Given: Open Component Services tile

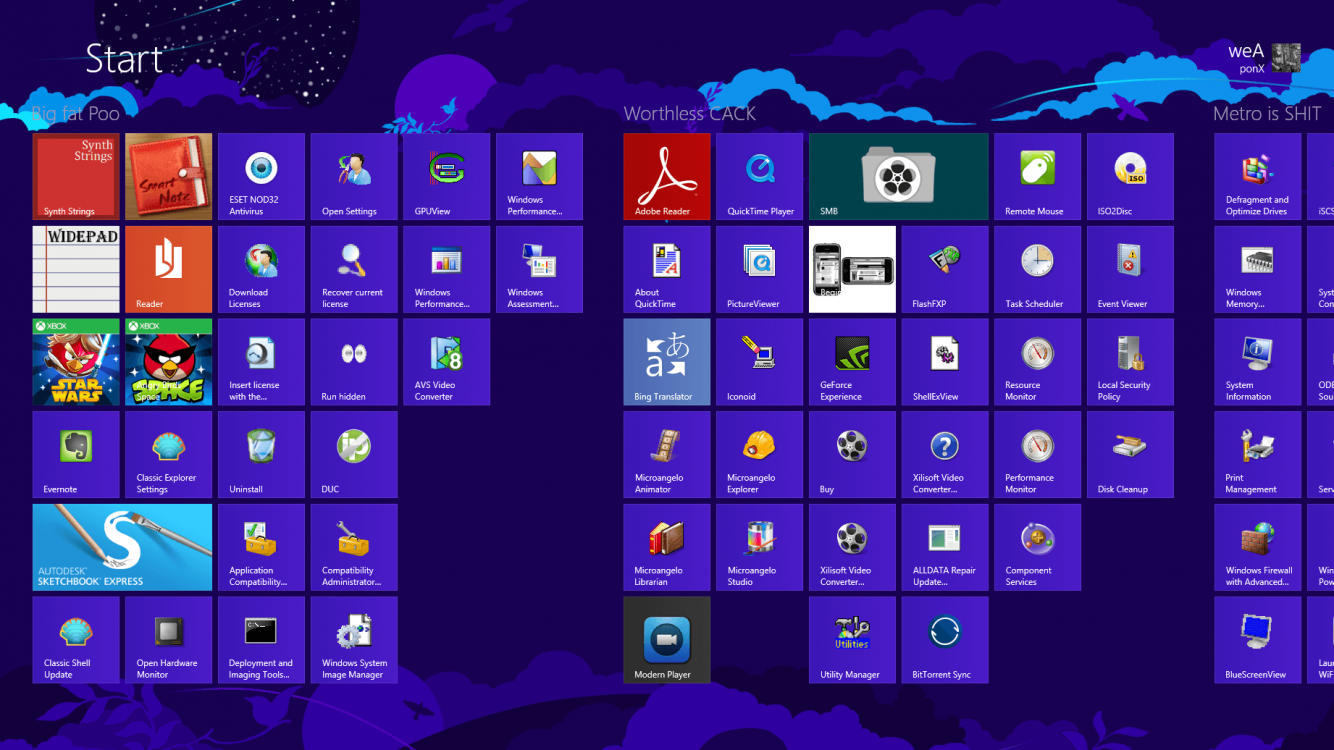Looking at the screenshot, I should pyautogui.click(x=1037, y=547).
